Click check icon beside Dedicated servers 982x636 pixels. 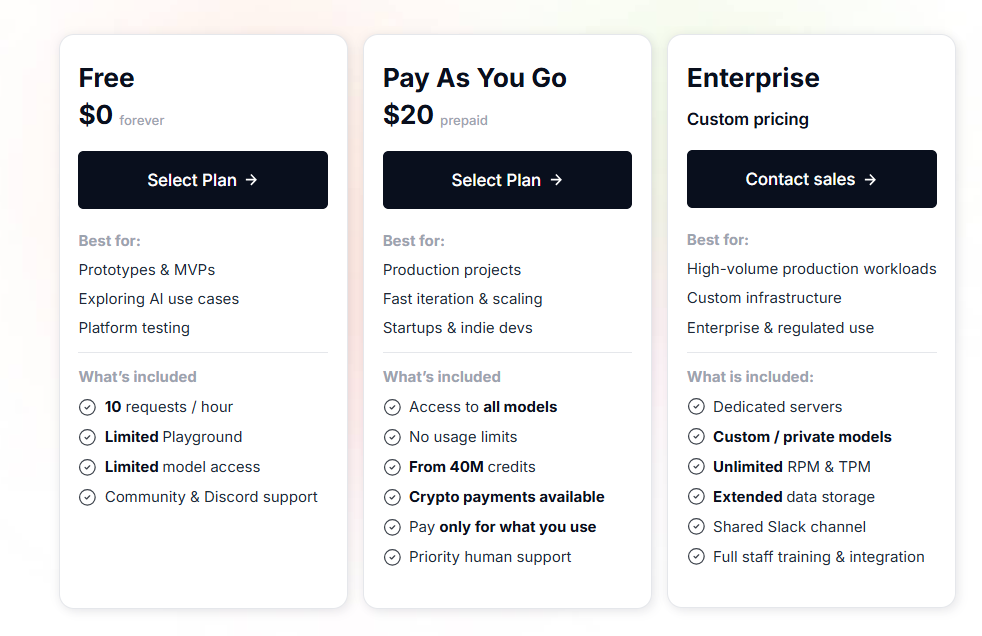[x=696, y=407]
